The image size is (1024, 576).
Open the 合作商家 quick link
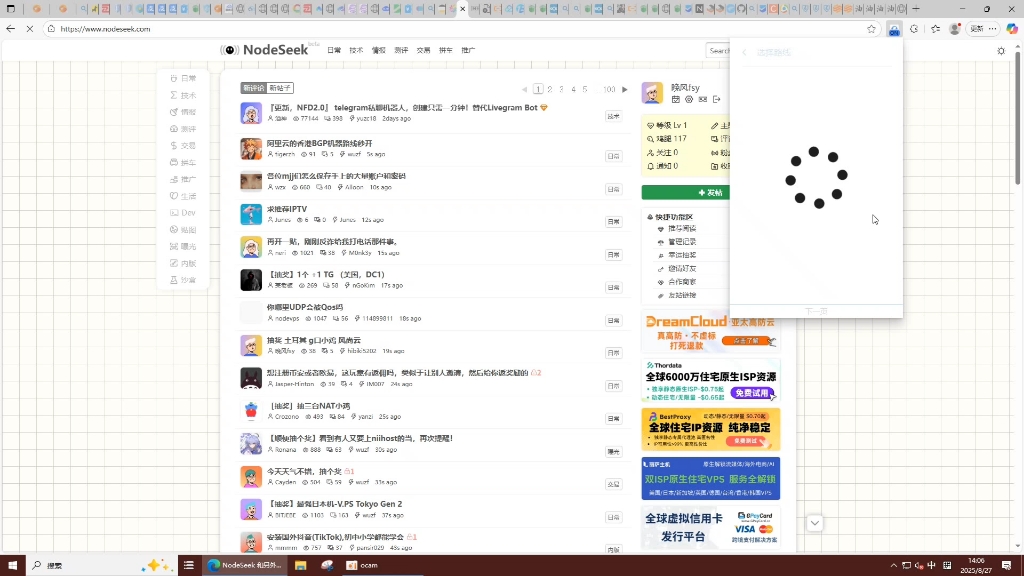[682, 282]
